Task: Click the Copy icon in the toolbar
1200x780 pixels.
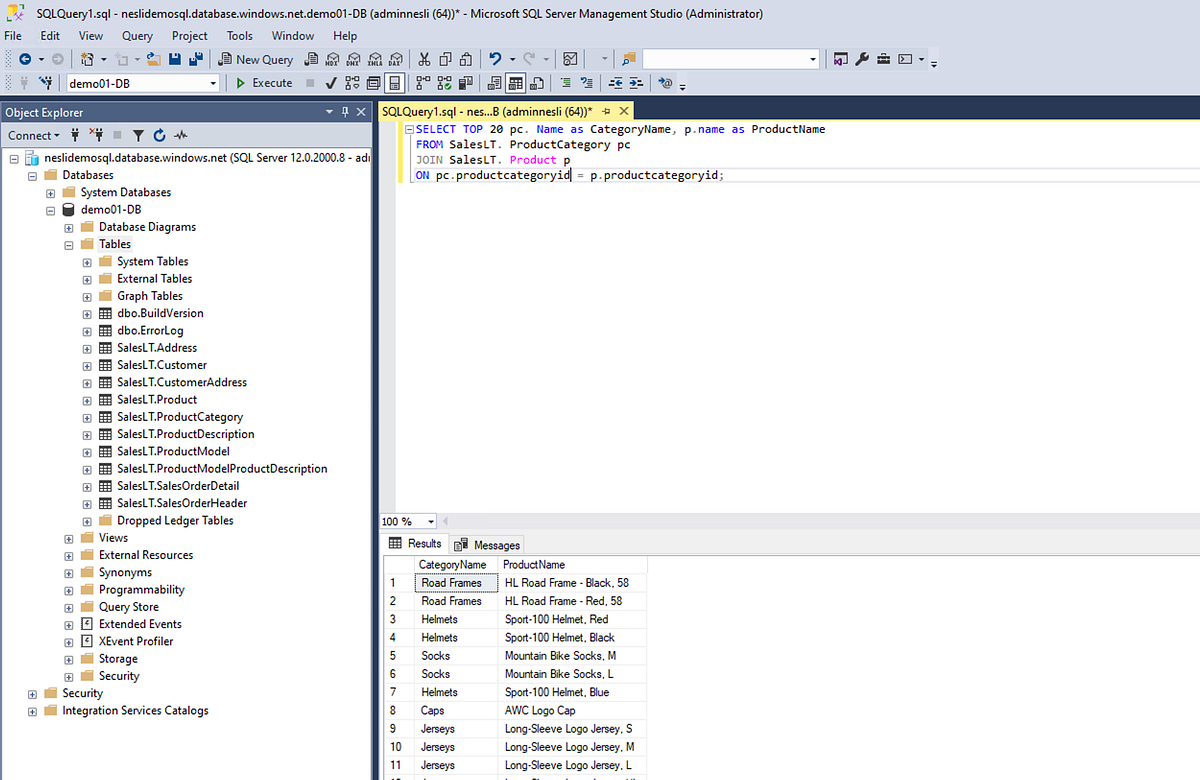Action: (x=445, y=59)
